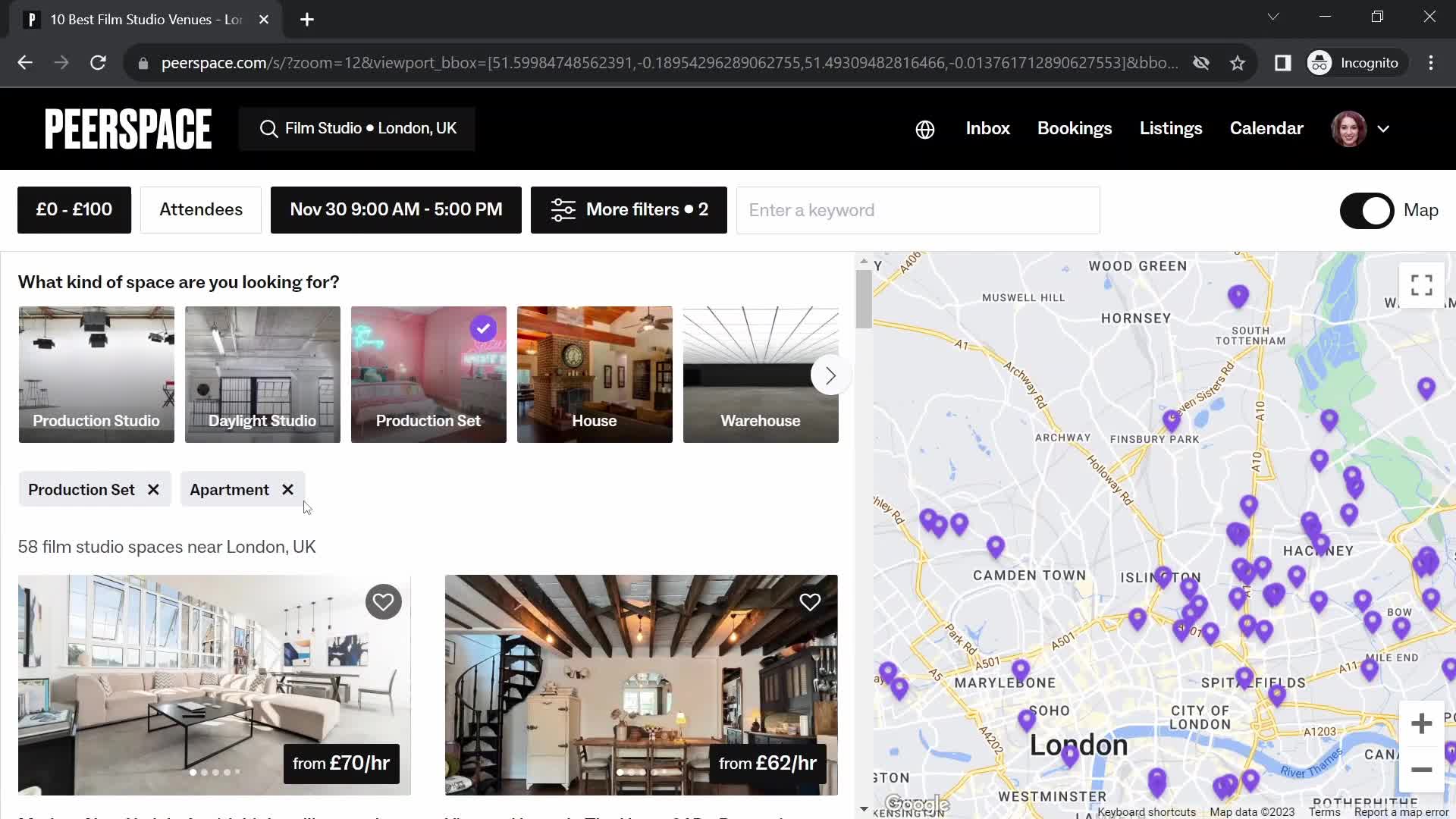Click the heart/favorite icon on first listing
This screenshot has height=819, width=1456.
pyautogui.click(x=383, y=601)
